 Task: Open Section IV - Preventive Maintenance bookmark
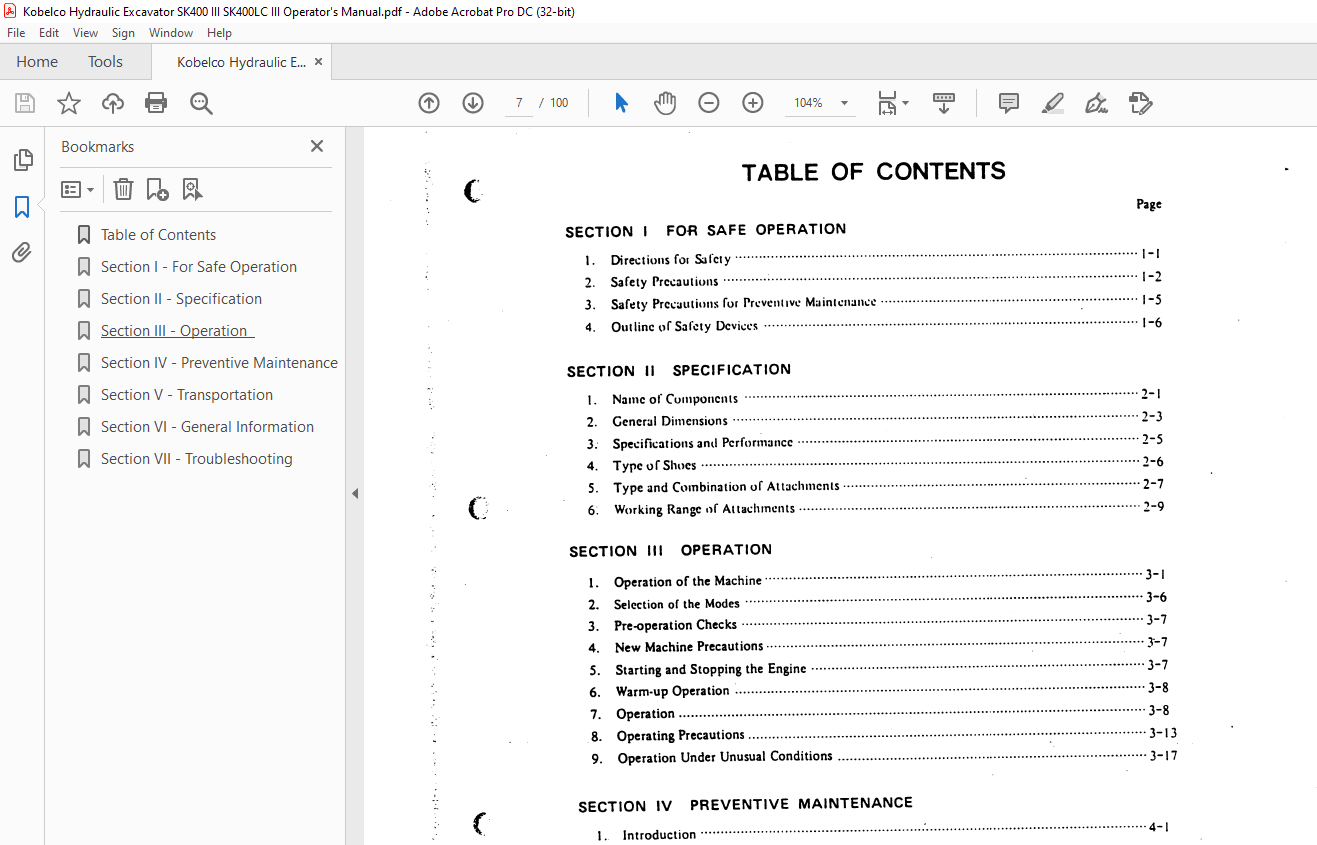point(219,363)
